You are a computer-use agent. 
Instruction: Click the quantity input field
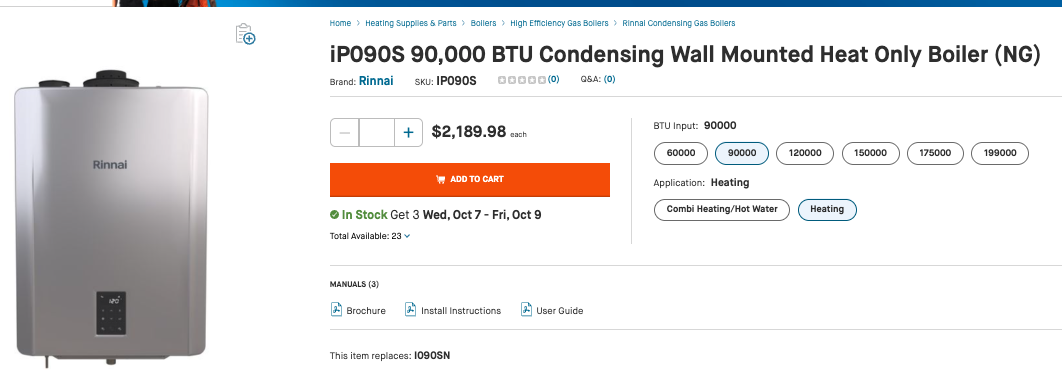coord(377,133)
